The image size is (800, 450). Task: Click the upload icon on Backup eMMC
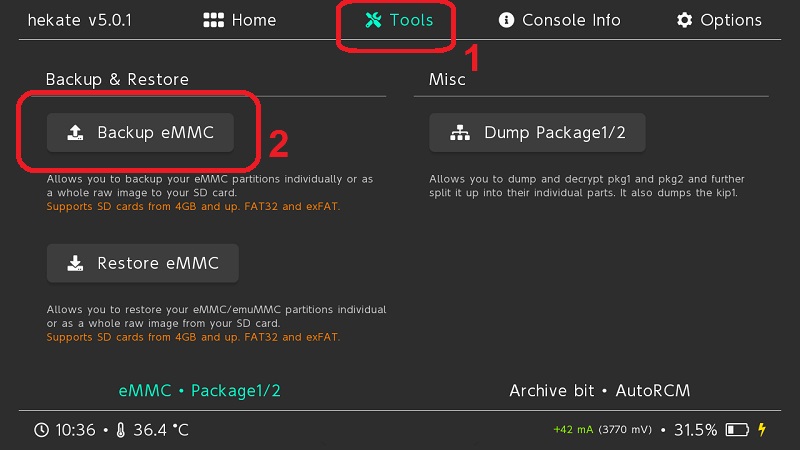point(75,133)
